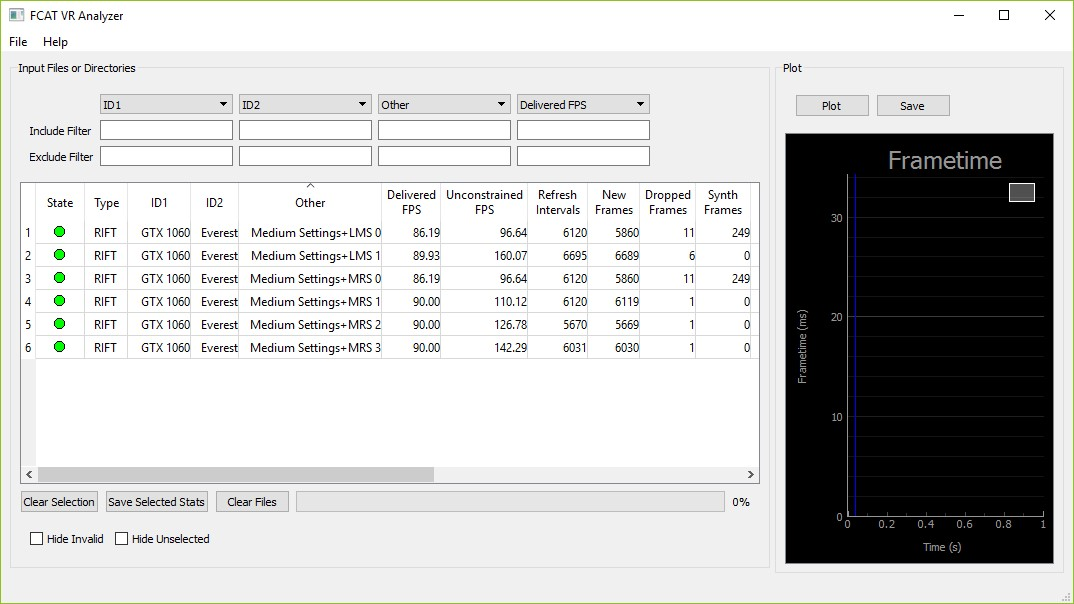The width and height of the screenshot is (1074, 604).
Task: Expand the ID2 column dropdown
Action: tap(305, 104)
